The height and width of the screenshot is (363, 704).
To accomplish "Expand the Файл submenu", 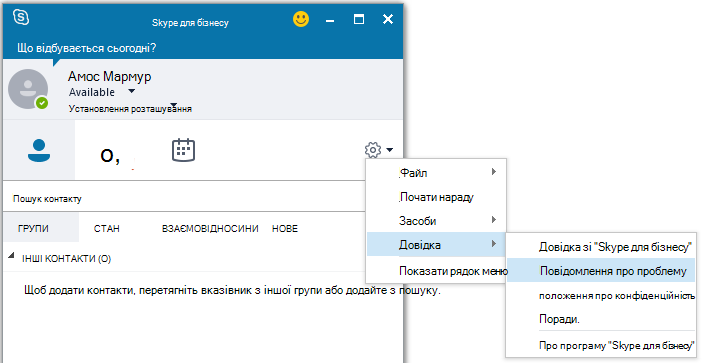I will pos(436,173).
